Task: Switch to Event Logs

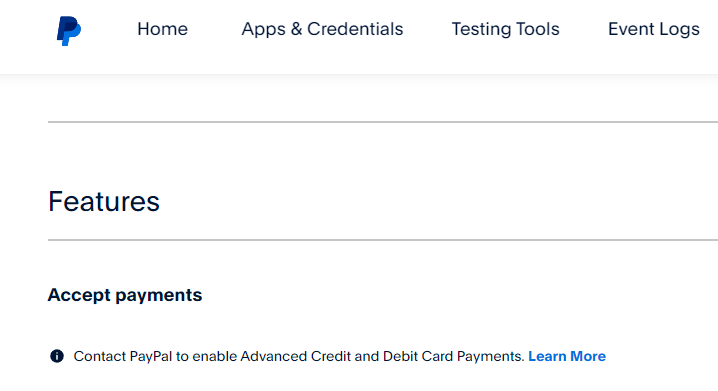Action: [x=654, y=29]
